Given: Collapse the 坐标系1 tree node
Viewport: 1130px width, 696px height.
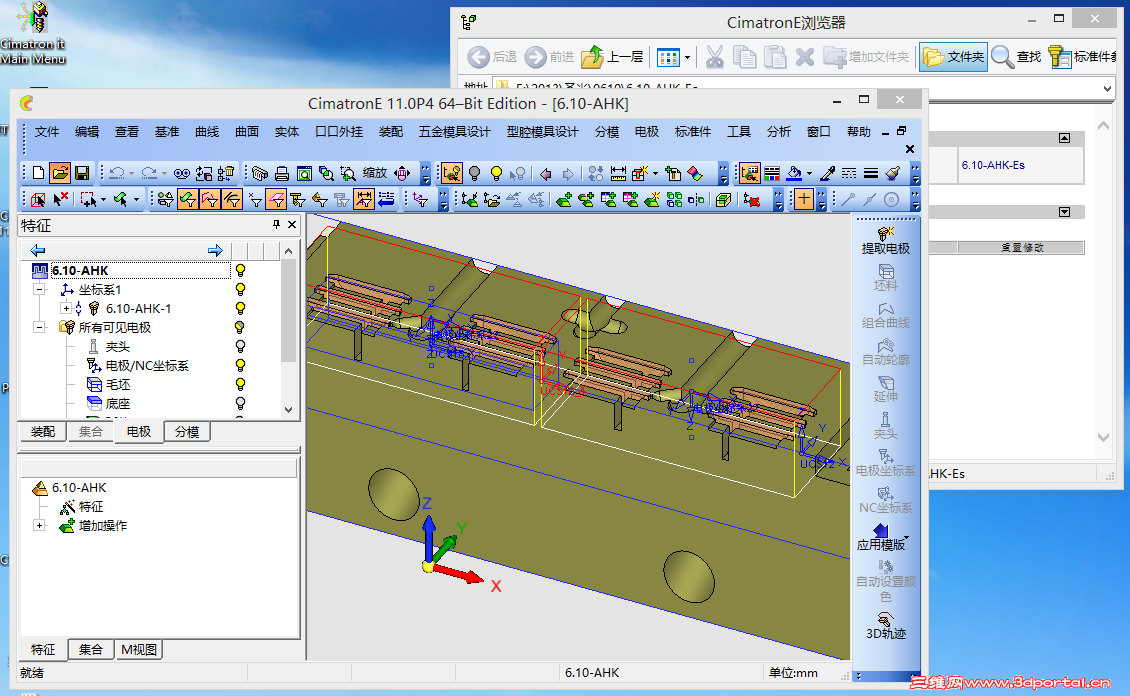Looking at the screenshot, I should (x=40, y=290).
